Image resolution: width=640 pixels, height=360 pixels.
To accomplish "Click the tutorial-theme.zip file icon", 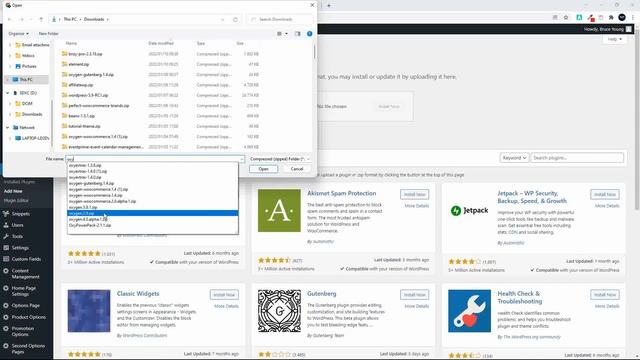I will point(64,126).
